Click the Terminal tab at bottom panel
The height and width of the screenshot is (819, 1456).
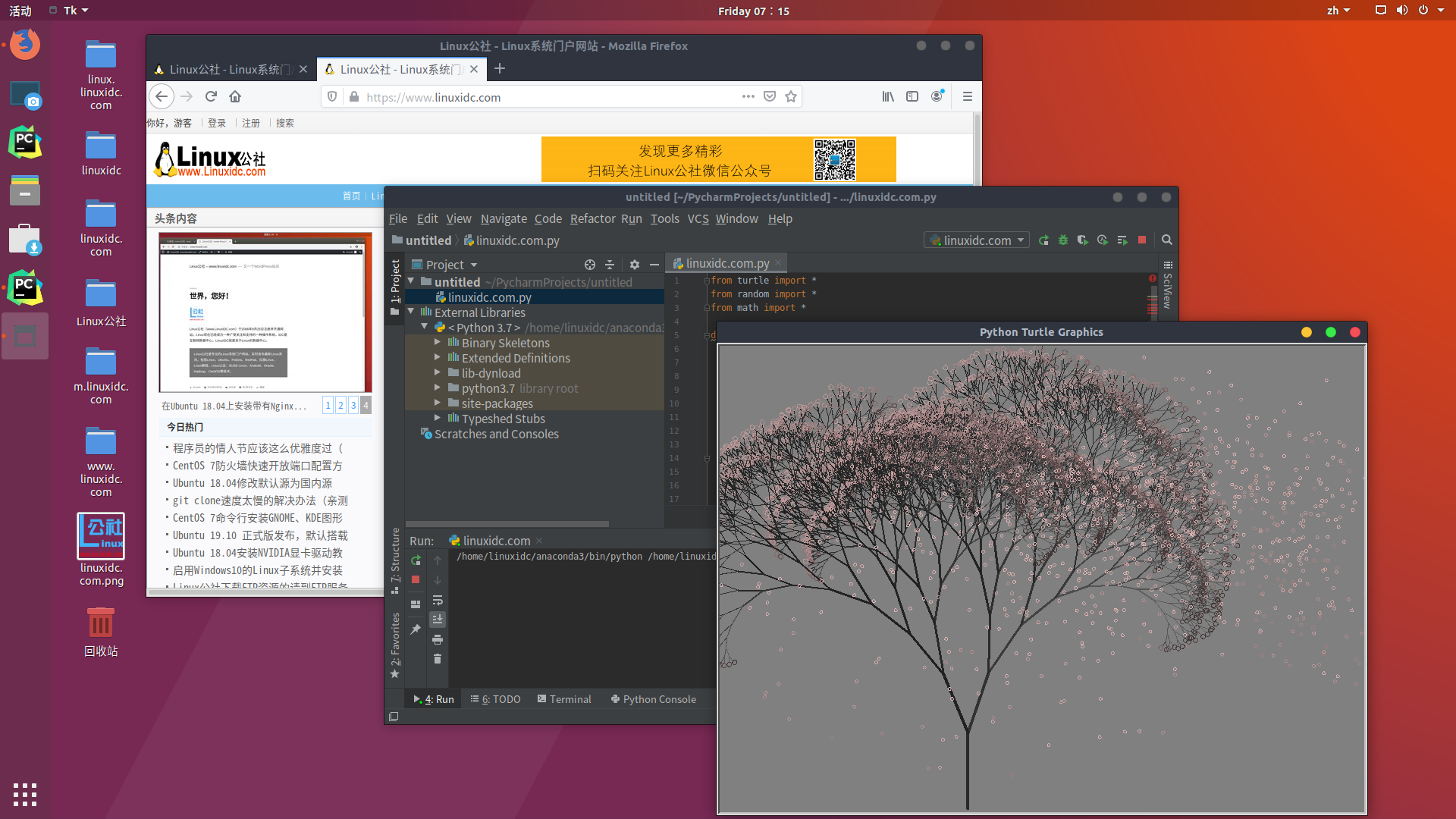point(567,699)
